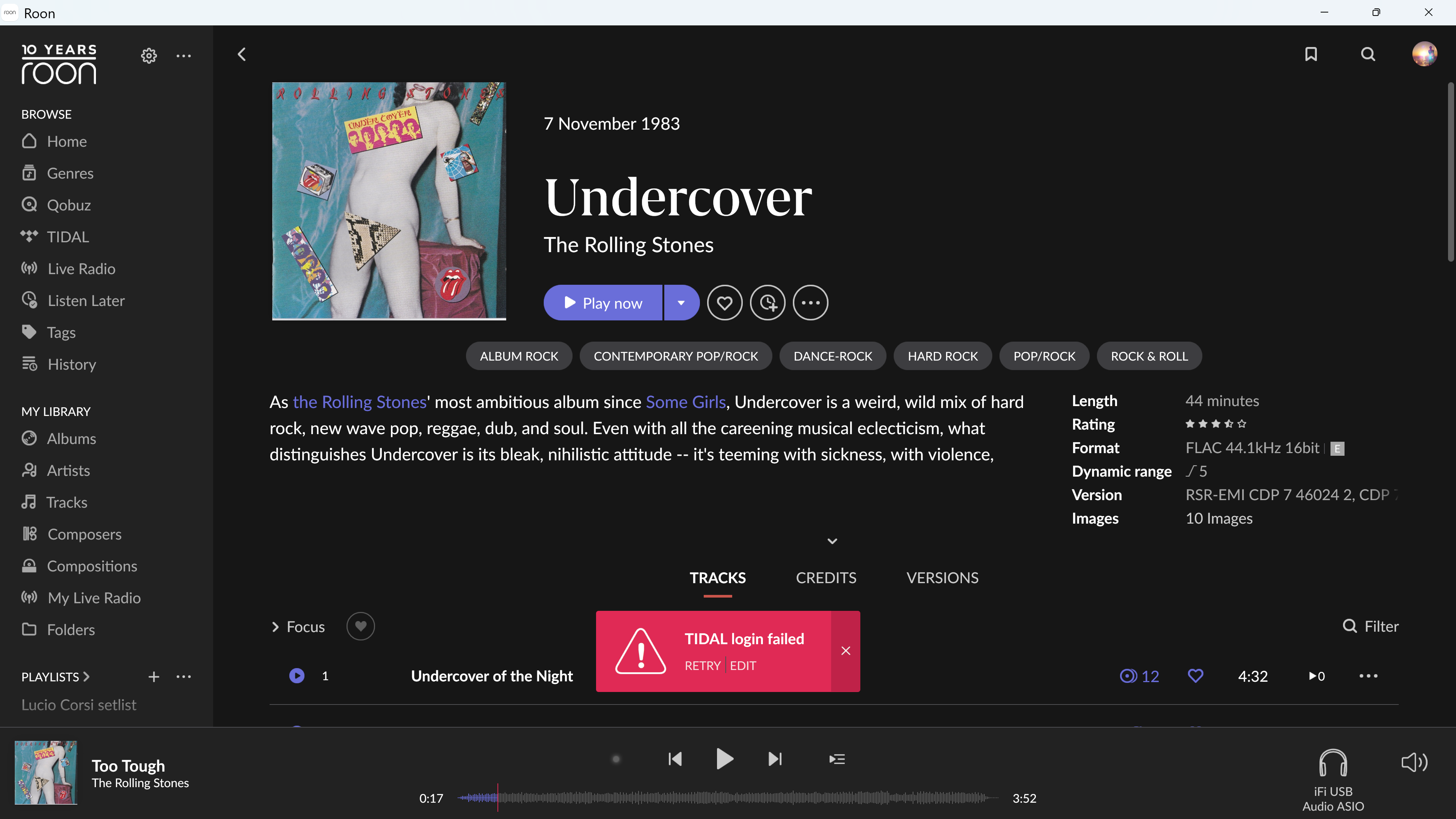Open the Play now dropdown arrow
Viewport: 1456px width, 819px height.
tap(682, 303)
